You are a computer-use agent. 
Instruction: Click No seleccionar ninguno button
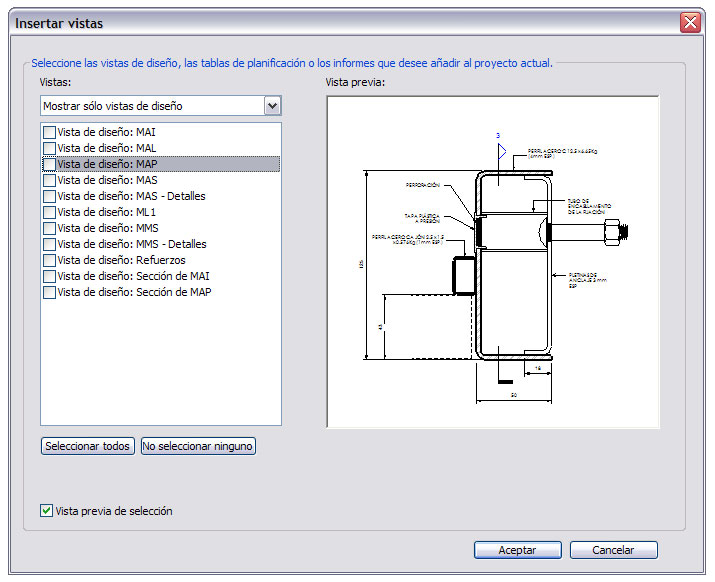tap(198, 446)
